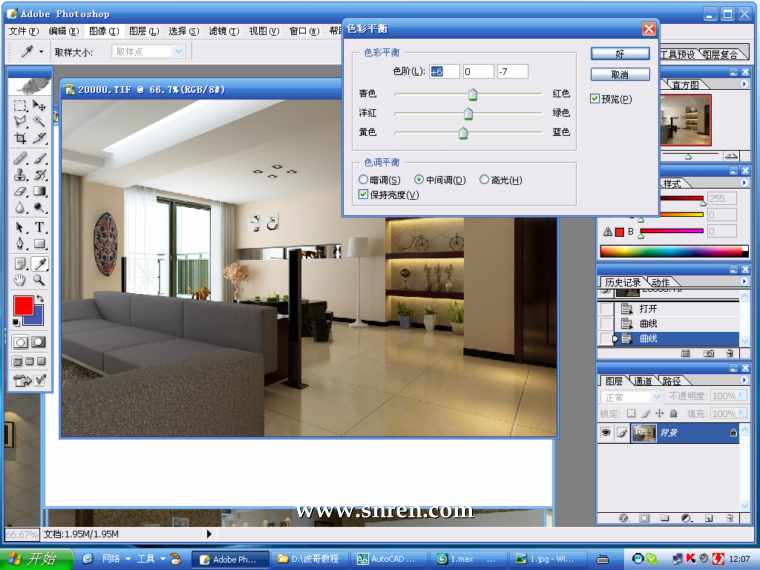Click History panel camera snapshot icon
The width and height of the screenshot is (760, 570).
click(709, 354)
